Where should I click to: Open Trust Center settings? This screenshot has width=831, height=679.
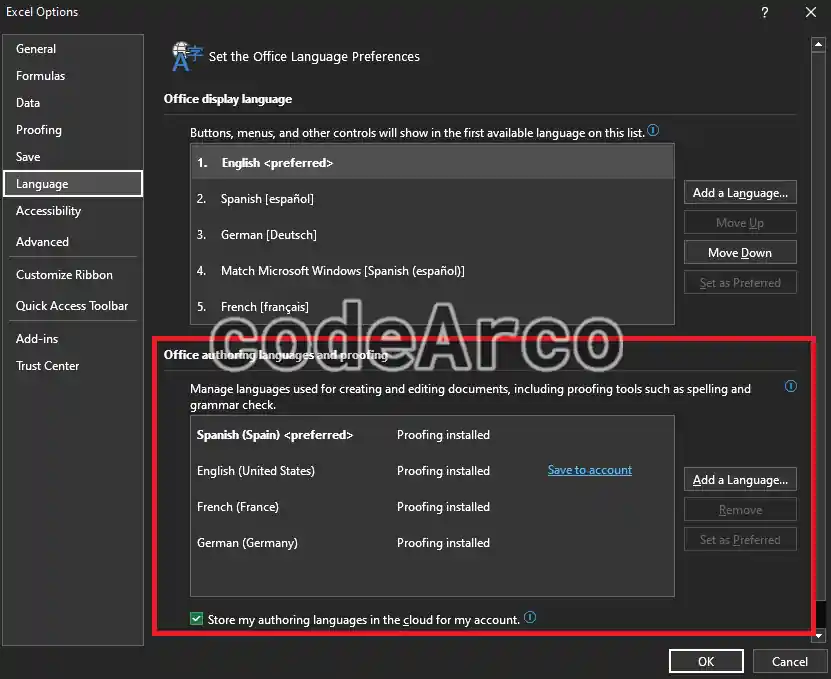(73, 366)
